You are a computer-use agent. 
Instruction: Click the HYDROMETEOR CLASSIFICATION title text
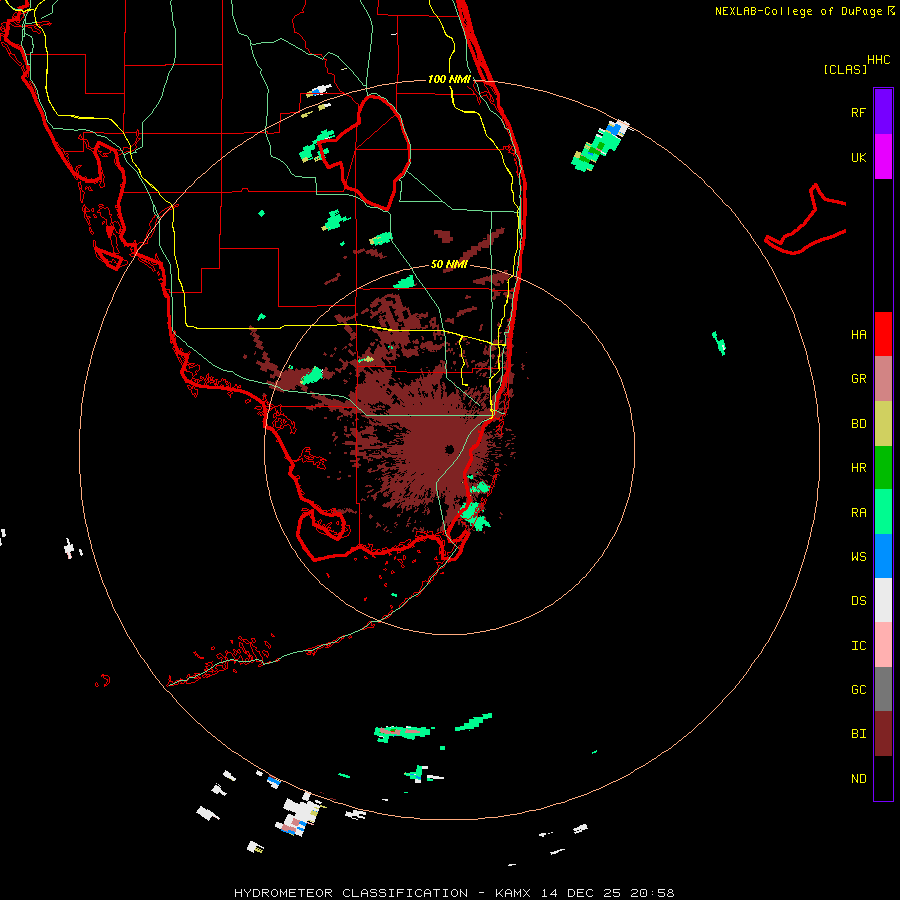pos(351,893)
